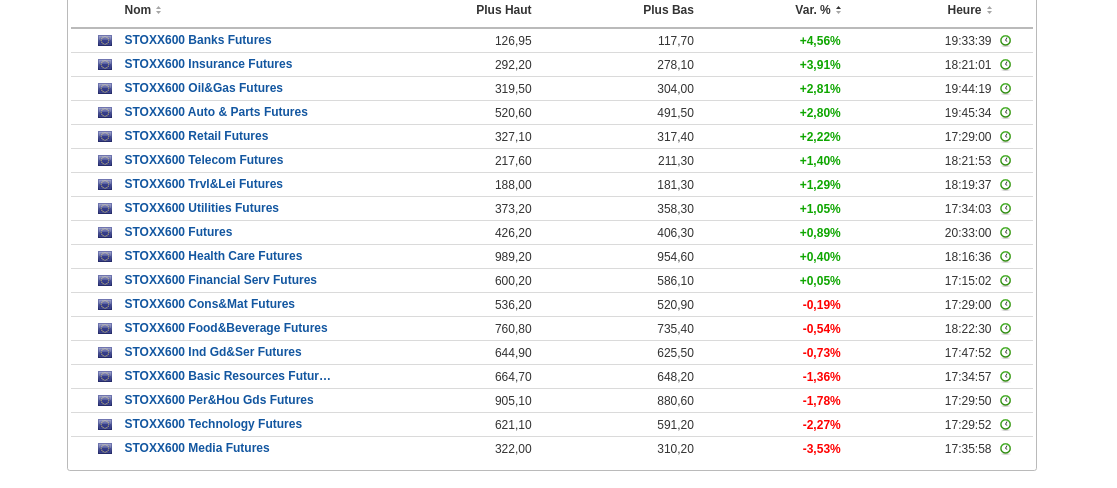Click the Plus Haut column header
This screenshot has width=1117, height=488.
pos(503,10)
